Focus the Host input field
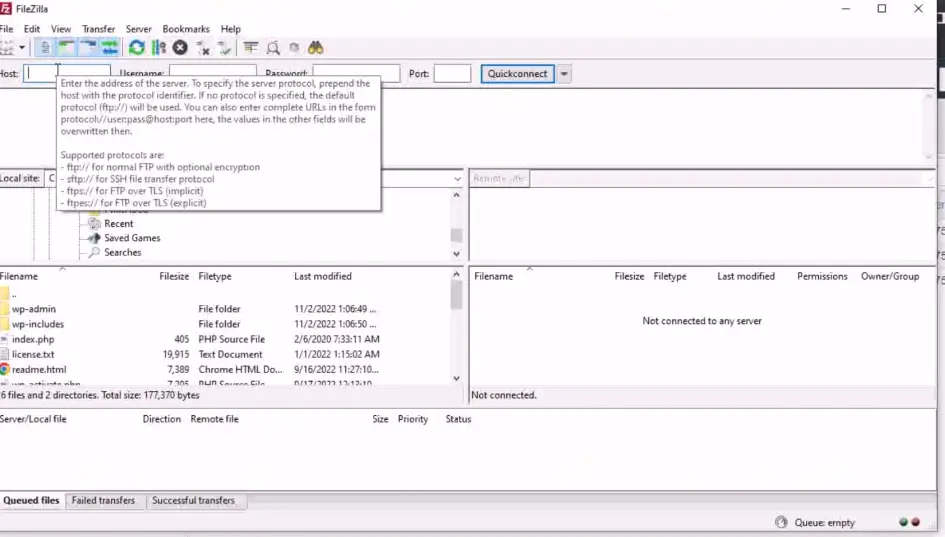The width and height of the screenshot is (945, 537). pos(67,74)
